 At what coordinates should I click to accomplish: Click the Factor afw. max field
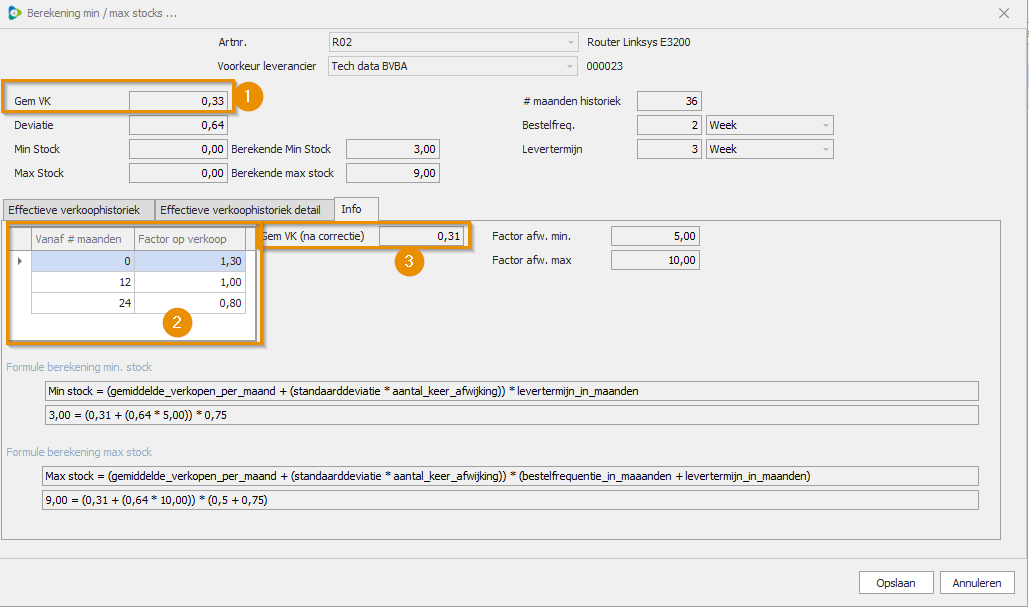654,261
